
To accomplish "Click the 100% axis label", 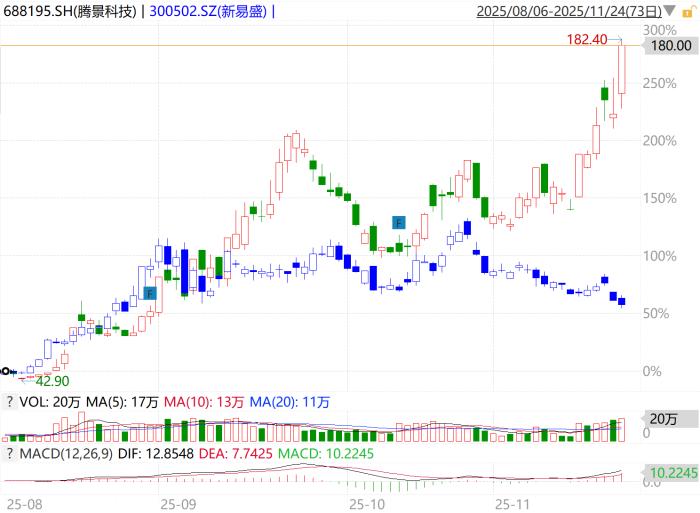I will [659, 256].
